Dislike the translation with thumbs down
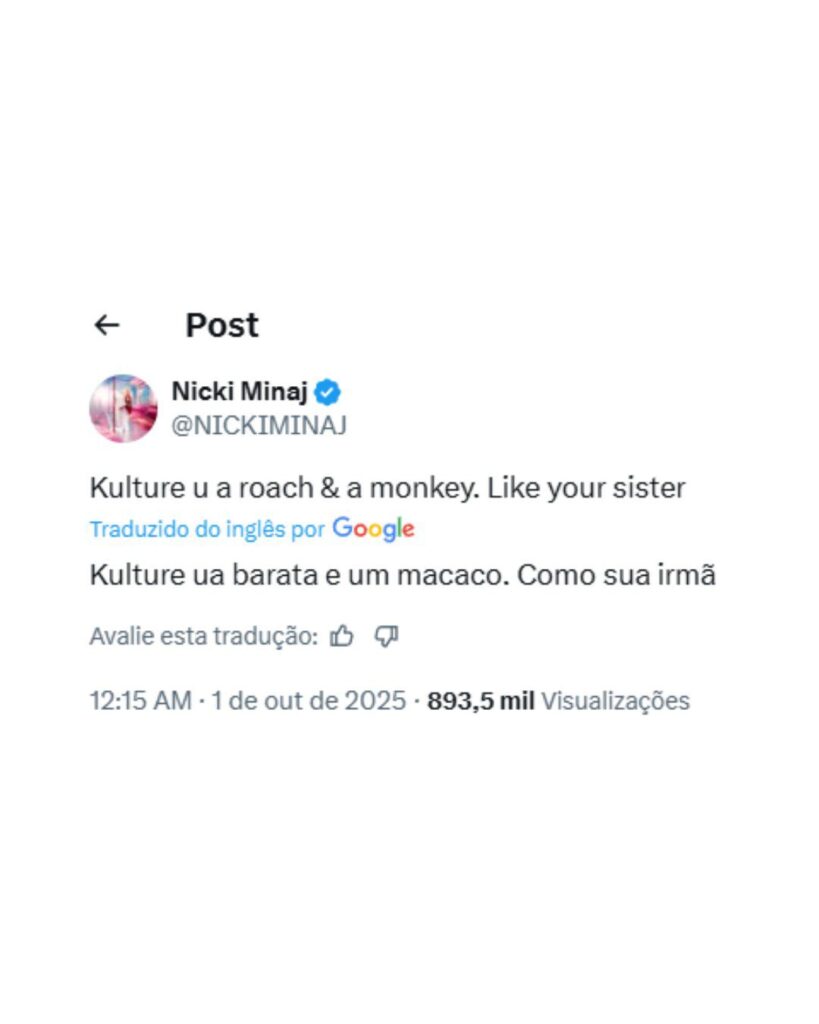This screenshot has width=819, height=1024. (387, 636)
